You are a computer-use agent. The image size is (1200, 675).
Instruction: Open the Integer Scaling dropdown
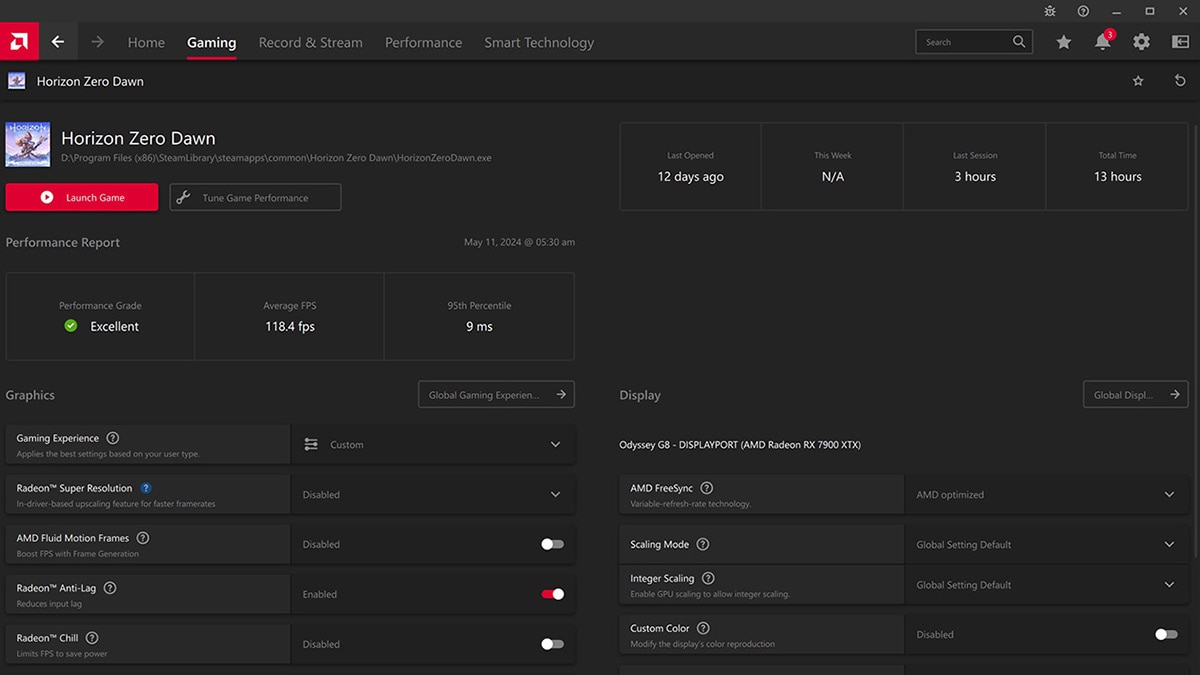coord(1047,584)
